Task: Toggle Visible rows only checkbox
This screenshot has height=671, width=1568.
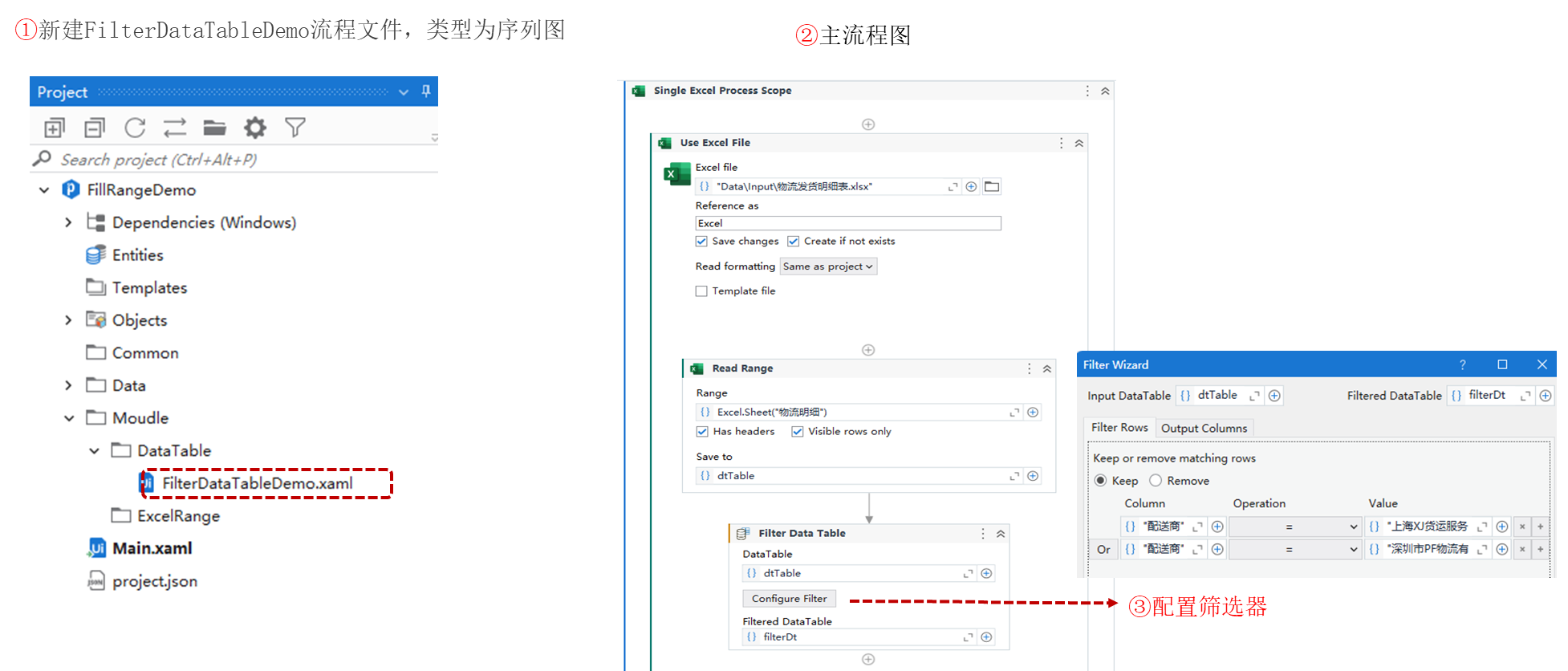Action: click(797, 431)
